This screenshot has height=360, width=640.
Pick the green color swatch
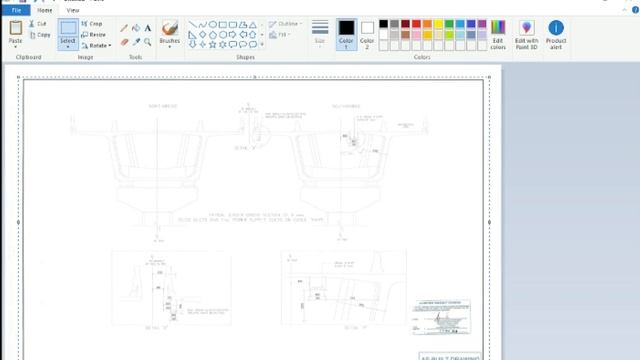pyautogui.click(x=449, y=24)
